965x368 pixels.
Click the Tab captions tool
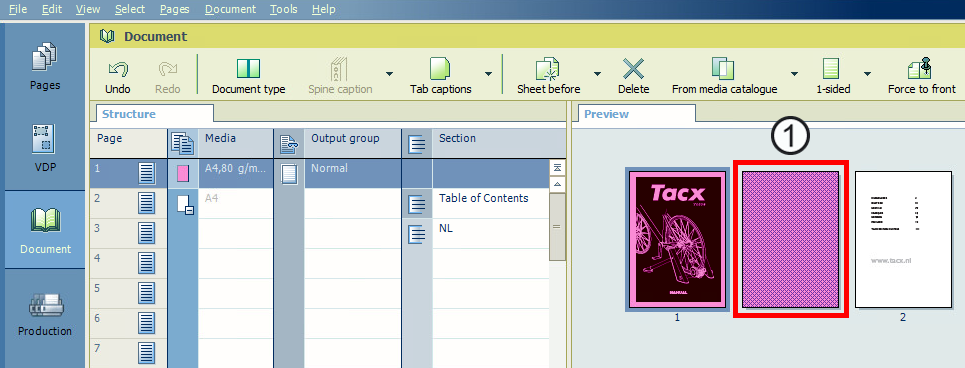(441, 76)
